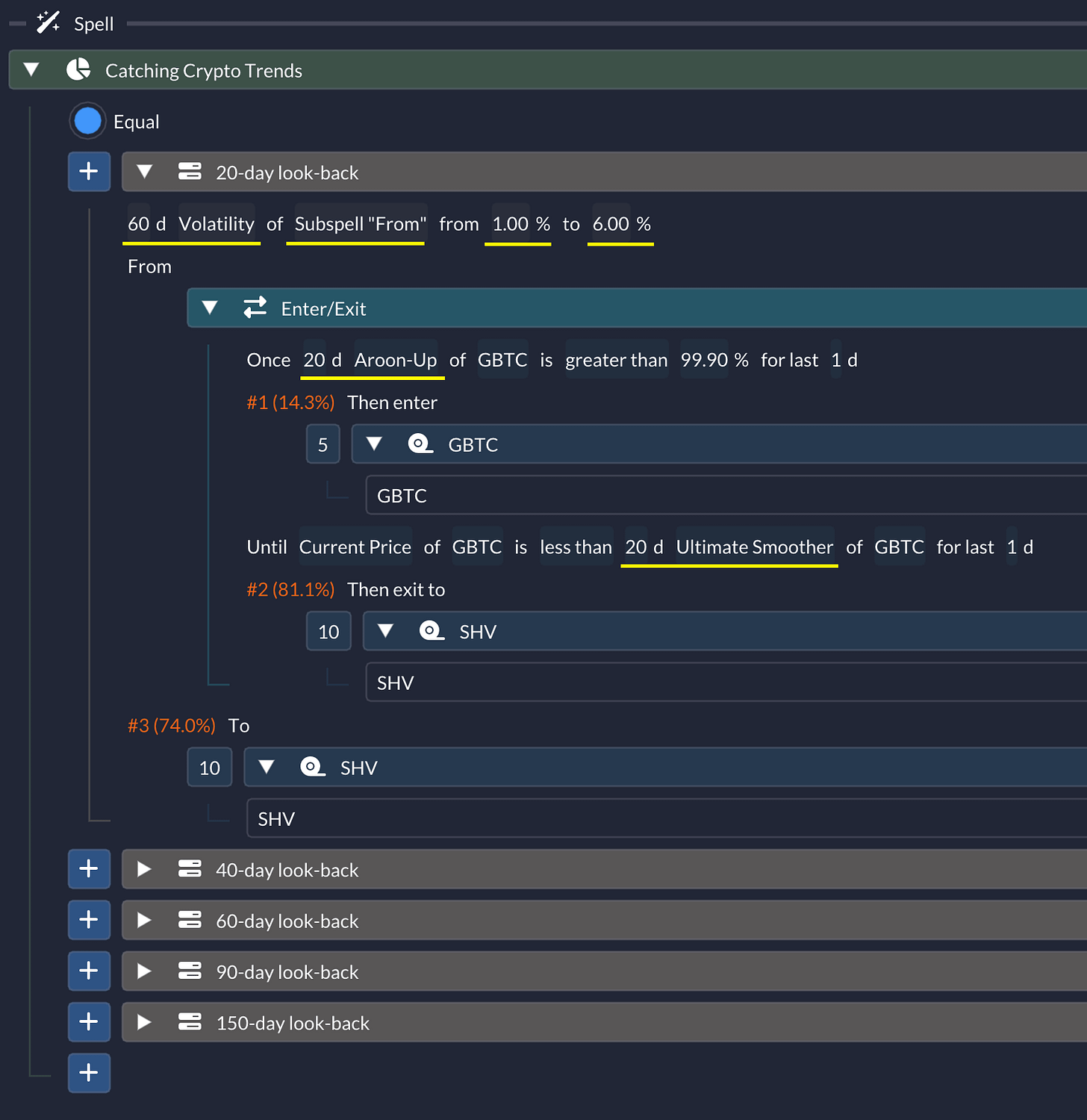Click the Spell magic wand icon

pyautogui.click(x=49, y=22)
